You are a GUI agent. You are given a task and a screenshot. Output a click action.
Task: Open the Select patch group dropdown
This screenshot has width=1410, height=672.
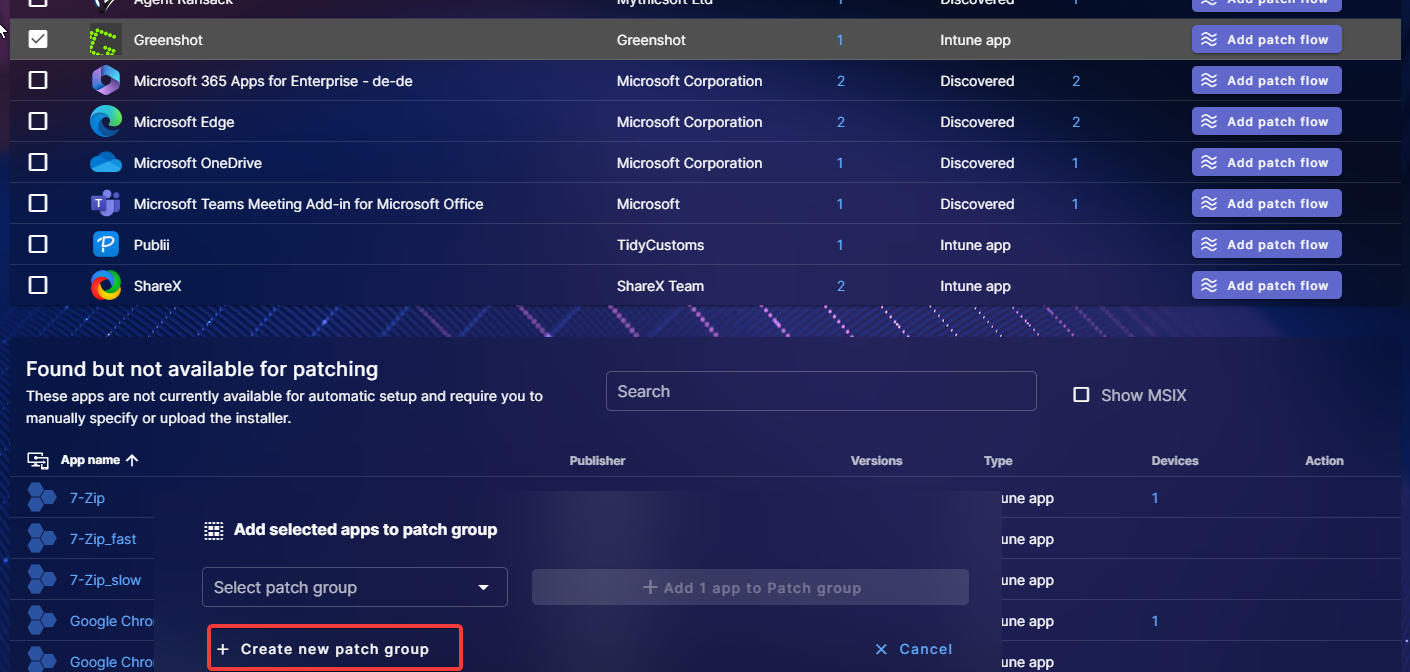(355, 587)
